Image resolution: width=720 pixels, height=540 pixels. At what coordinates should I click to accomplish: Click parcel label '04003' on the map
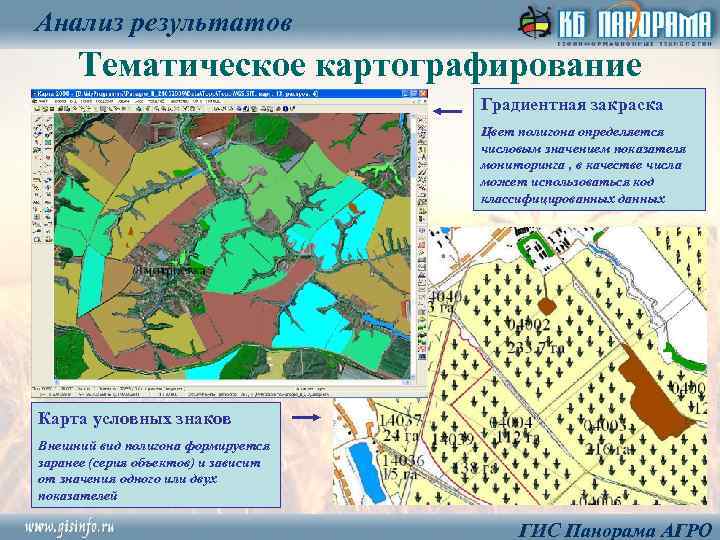(x=604, y=426)
